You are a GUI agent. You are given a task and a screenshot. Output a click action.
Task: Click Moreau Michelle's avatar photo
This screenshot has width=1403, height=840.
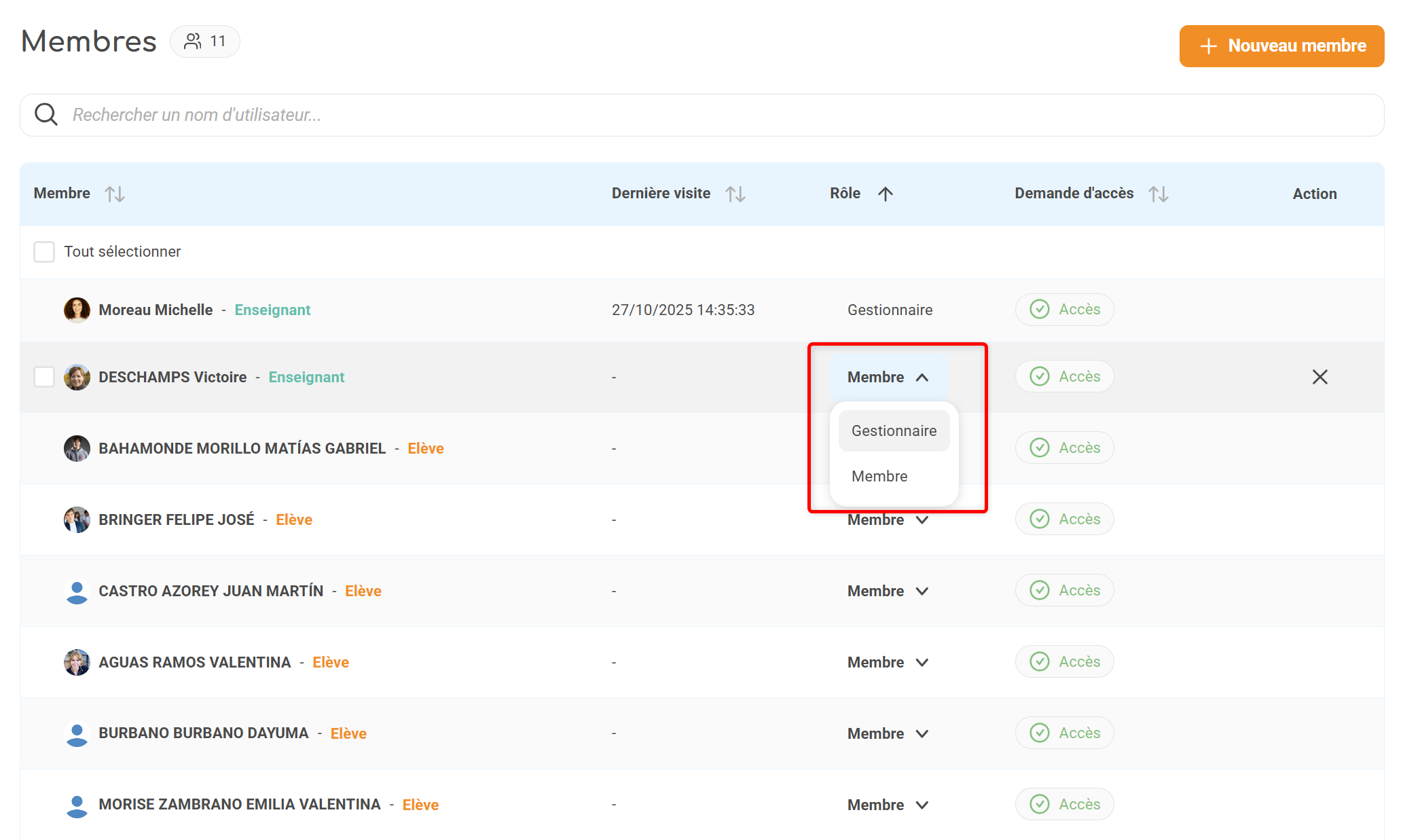coord(77,310)
